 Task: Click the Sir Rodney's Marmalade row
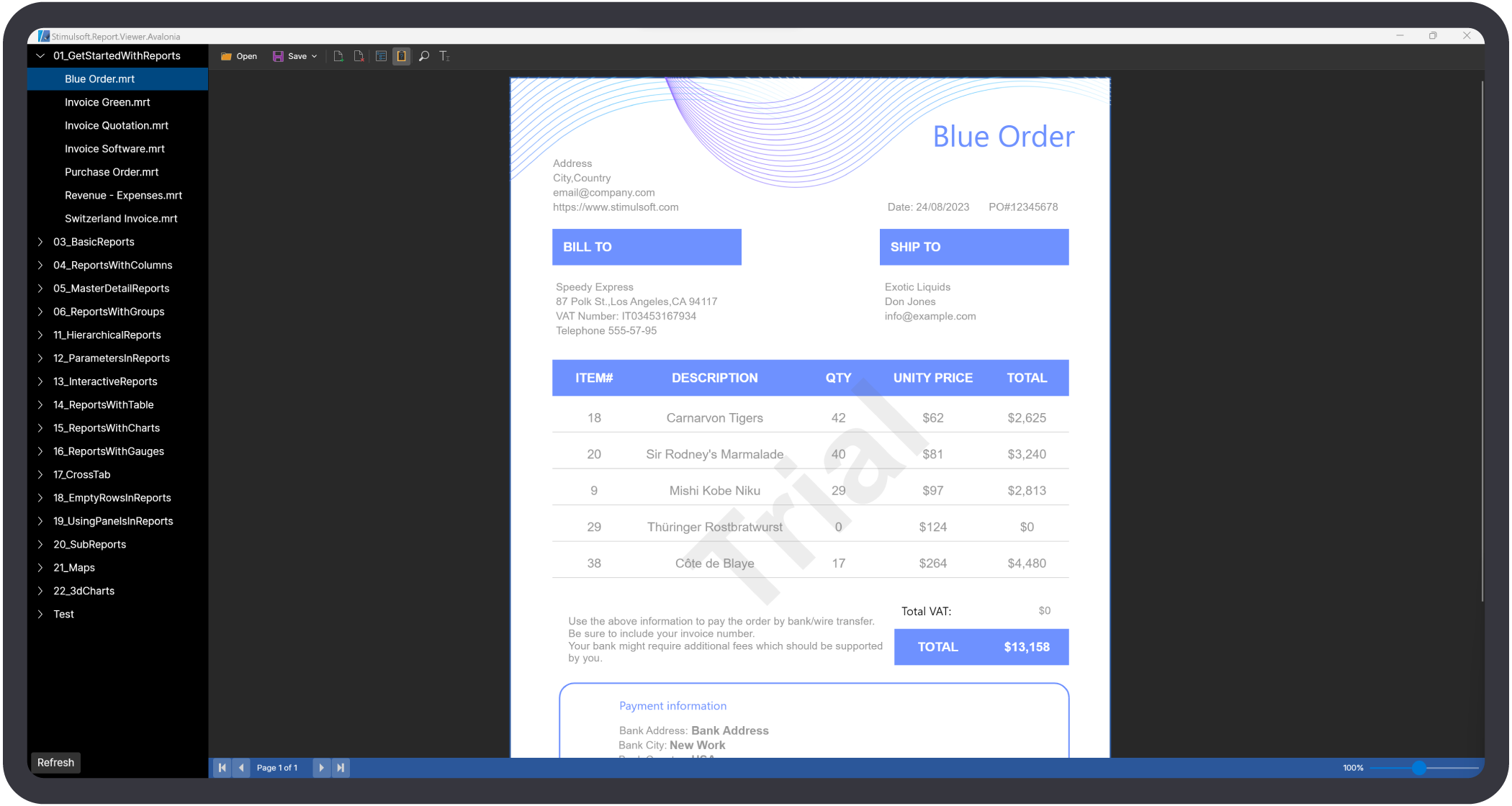click(811, 454)
